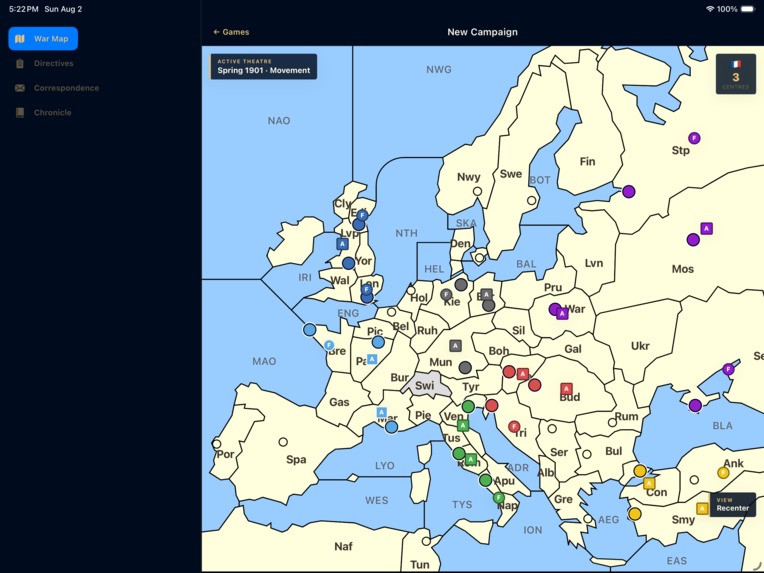764x573 pixels.
Task: Select the fleet unit in London
Action: pos(367,289)
